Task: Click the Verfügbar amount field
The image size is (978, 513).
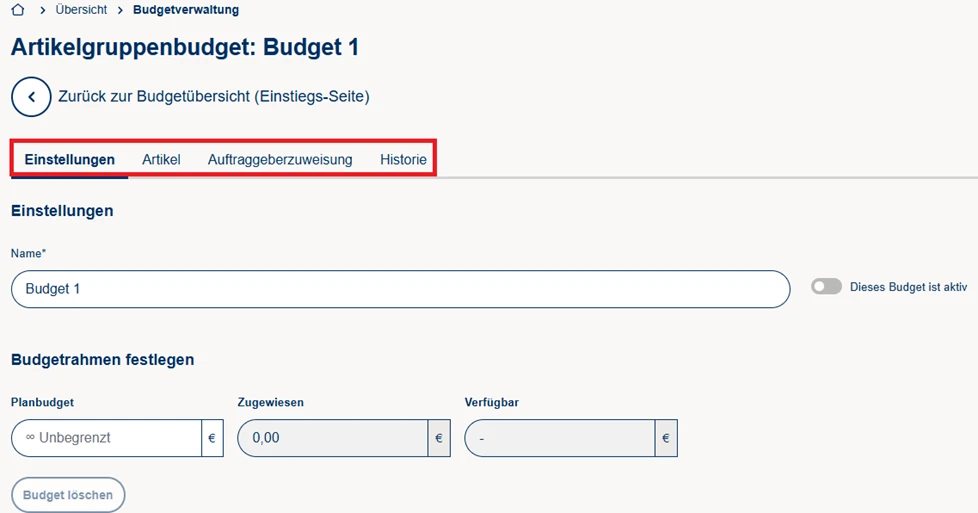Action: pos(559,438)
